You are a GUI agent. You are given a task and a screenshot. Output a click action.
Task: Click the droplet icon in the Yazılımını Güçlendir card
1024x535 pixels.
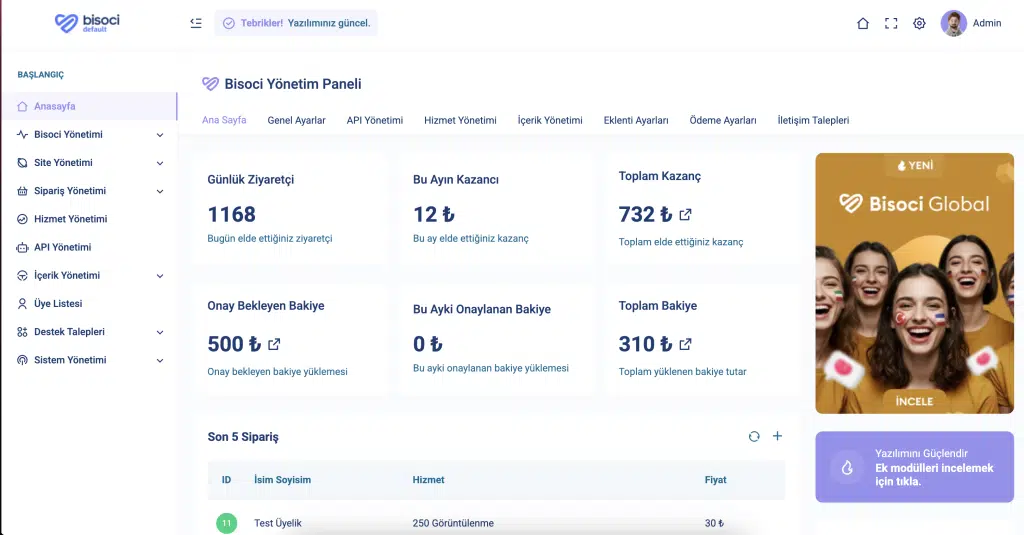(x=847, y=468)
